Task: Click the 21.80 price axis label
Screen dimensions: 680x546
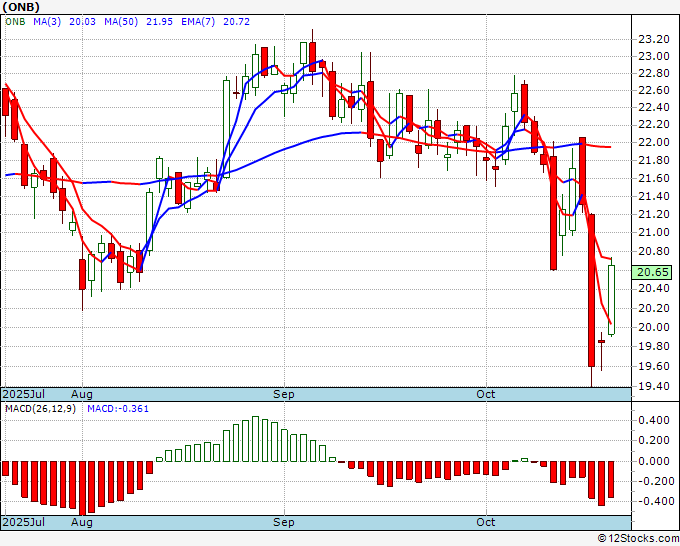Action: click(x=654, y=160)
